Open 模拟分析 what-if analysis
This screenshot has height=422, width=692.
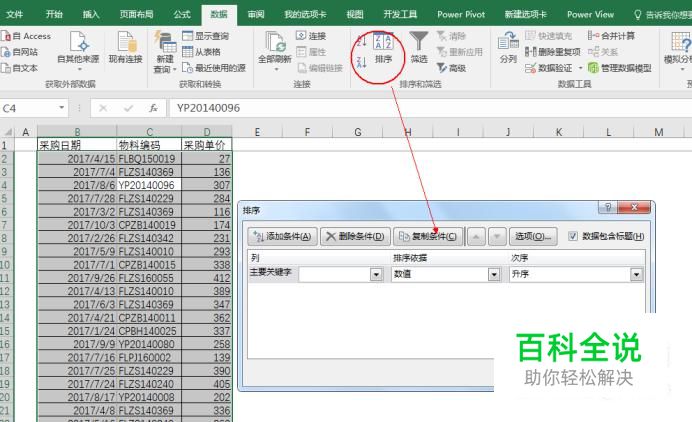[680, 50]
